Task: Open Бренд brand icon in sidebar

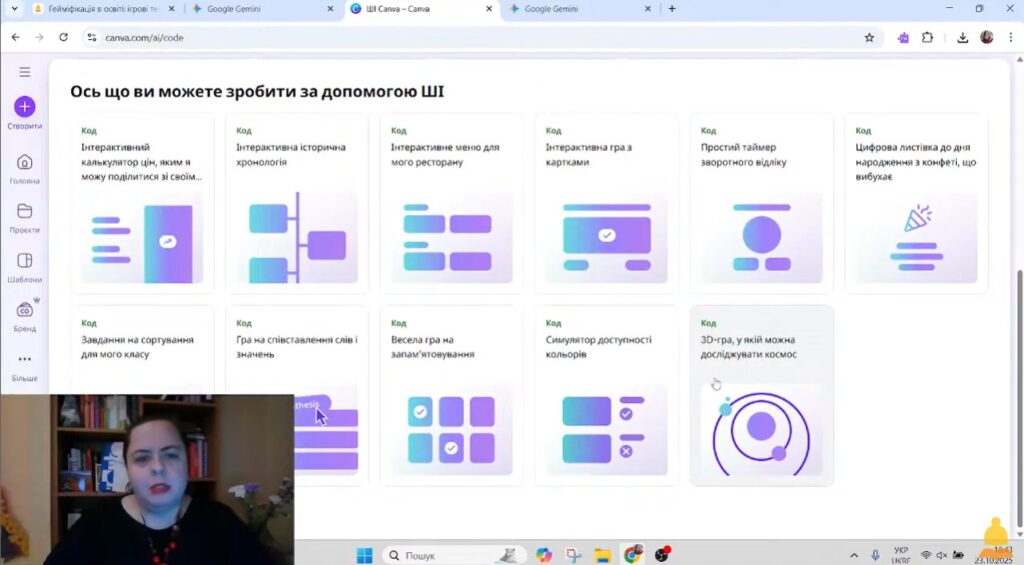Action: point(24,310)
